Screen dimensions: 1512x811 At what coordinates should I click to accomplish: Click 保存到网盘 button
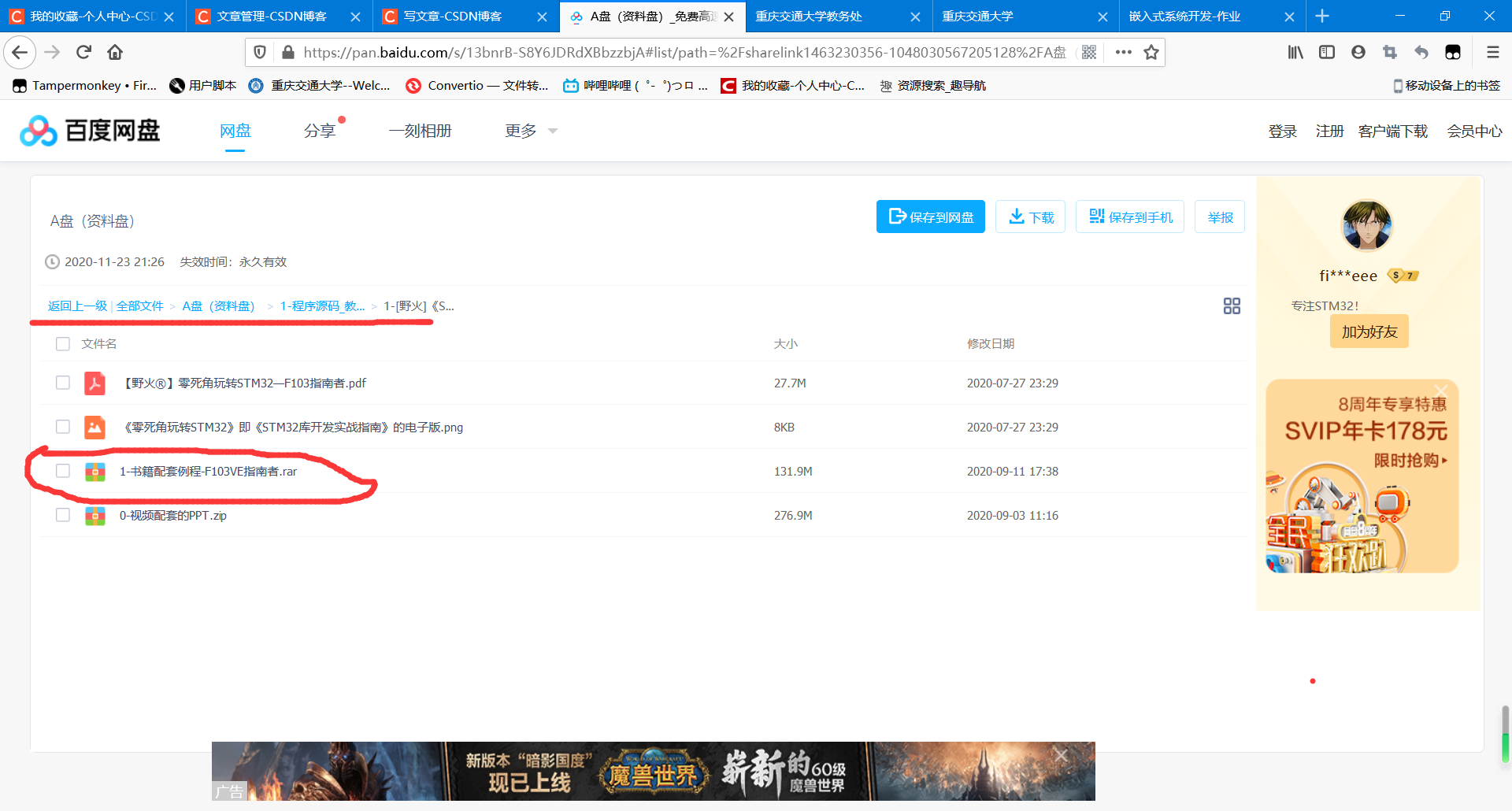(x=931, y=217)
